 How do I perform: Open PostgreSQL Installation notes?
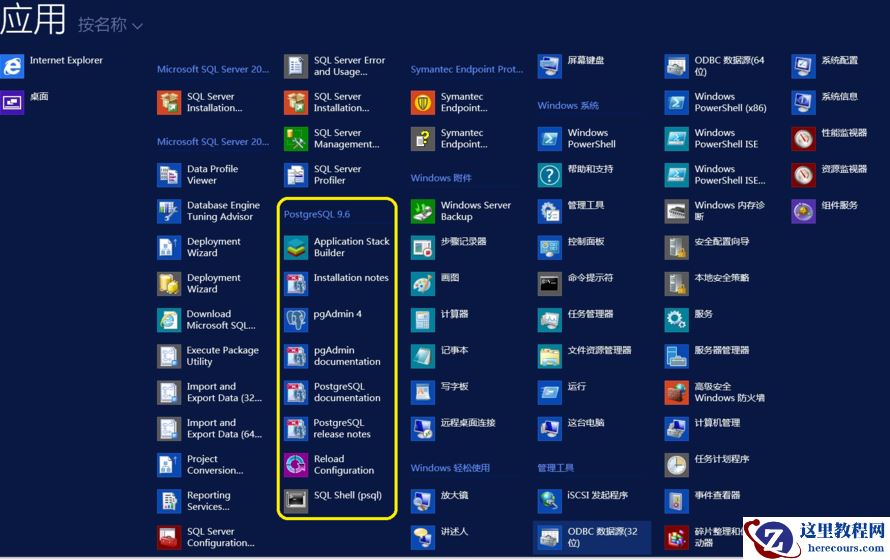tap(337, 284)
